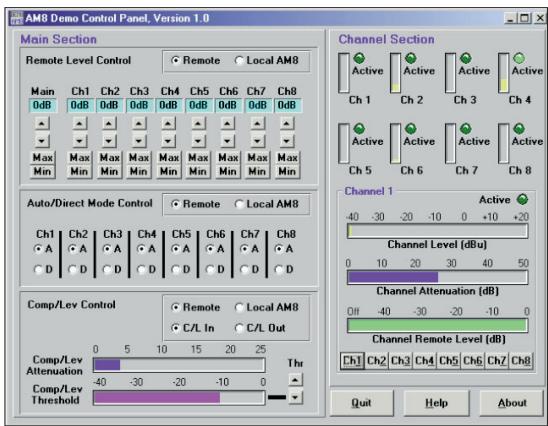Viewport: 548px width, 426px height.
Task: Increase Main level with up arrow
Action: (x=42, y=123)
